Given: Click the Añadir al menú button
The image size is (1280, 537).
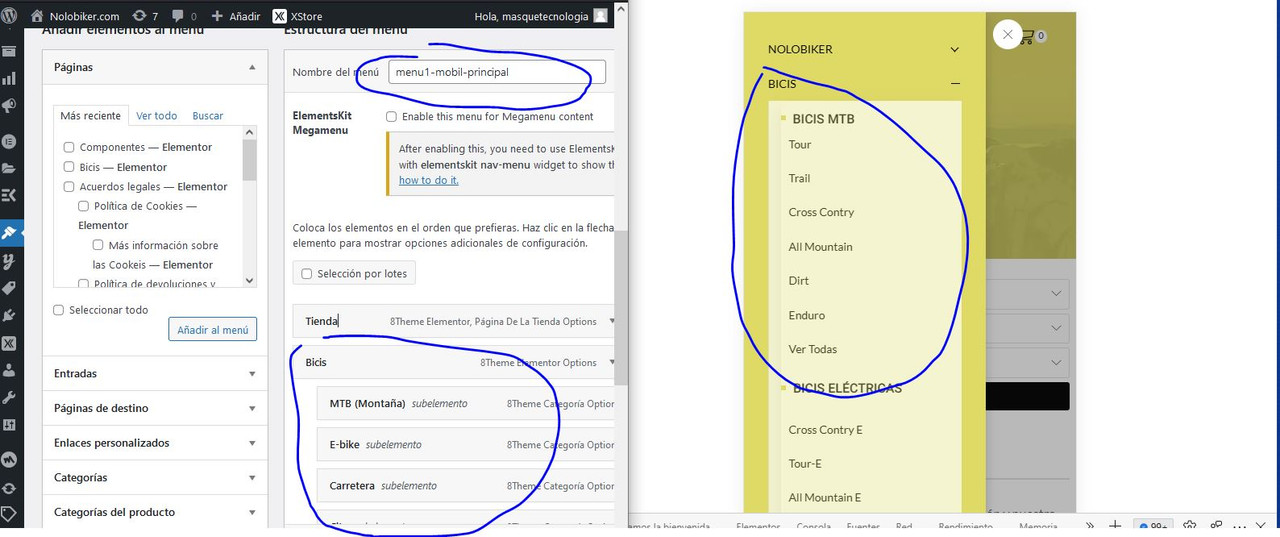Looking at the screenshot, I should pyautogui.click(x=213, y=329).
